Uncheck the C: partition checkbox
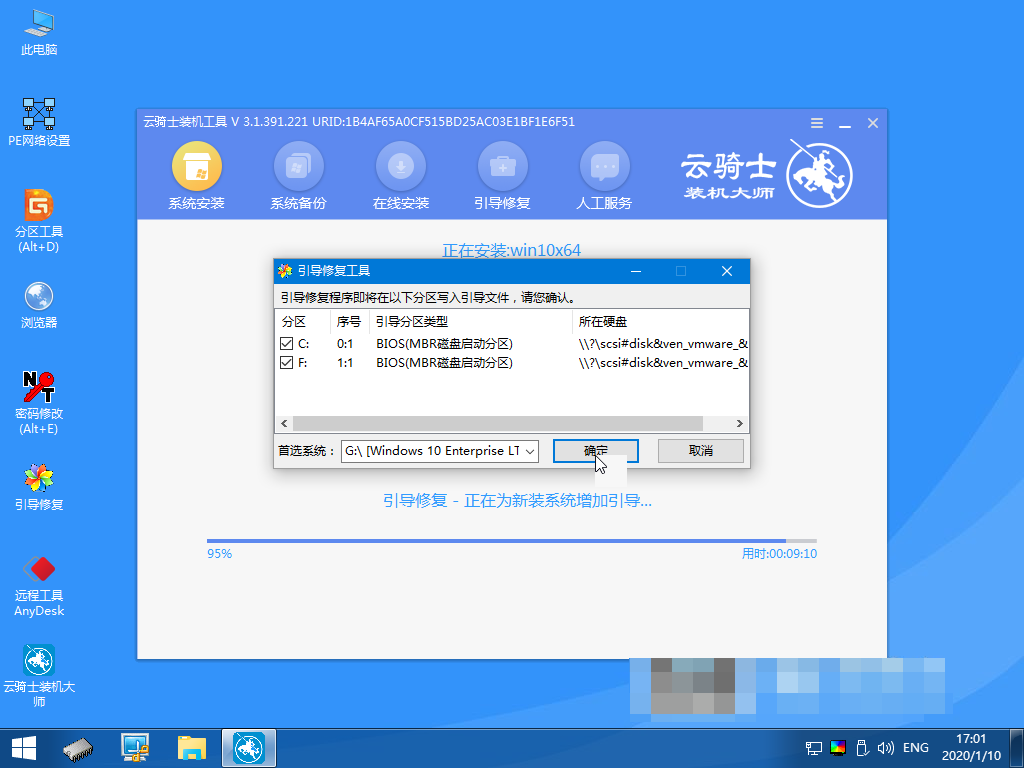 click(286, 344)
